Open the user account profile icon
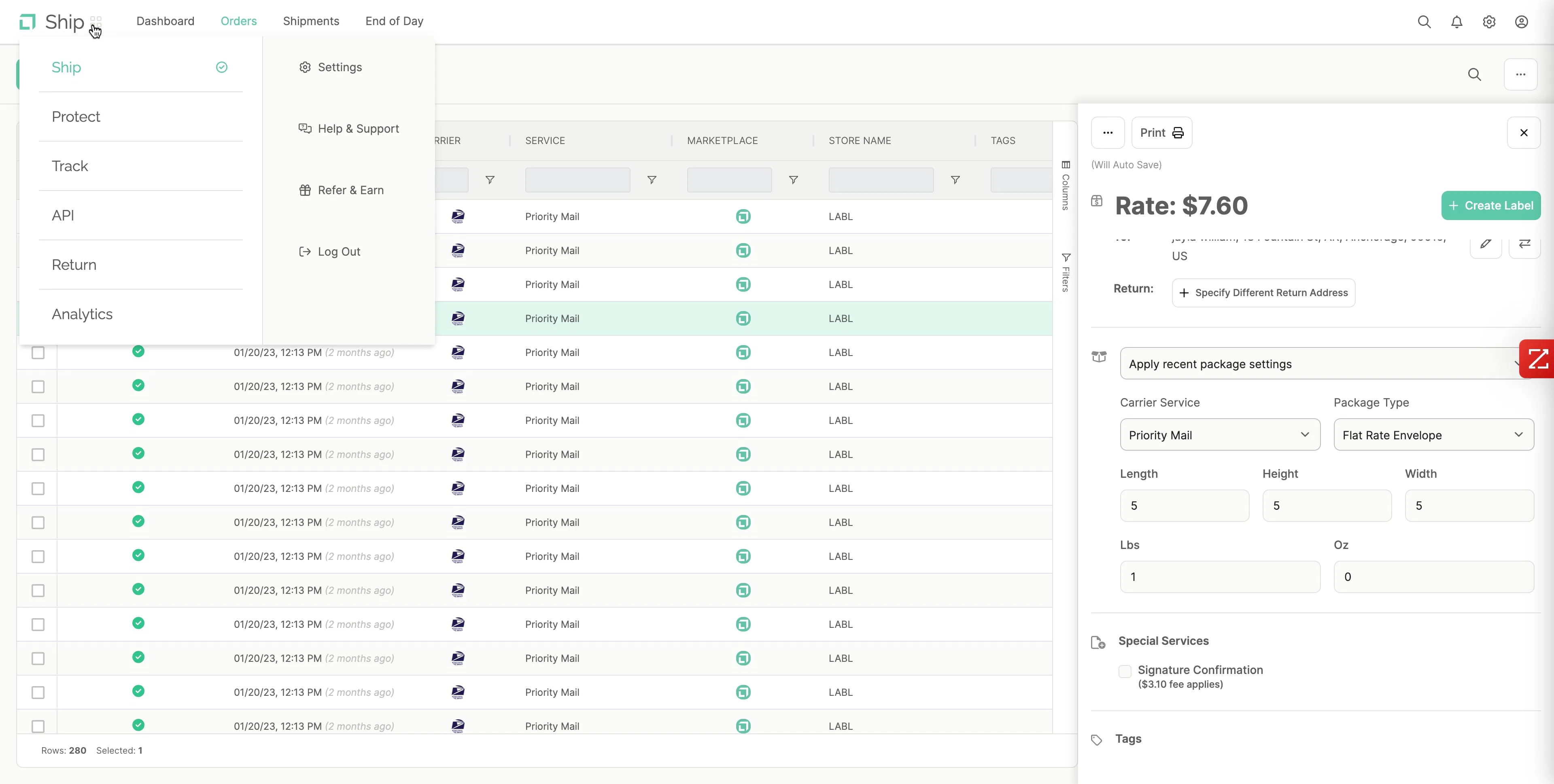The height and width of the screenshot is (784, 1554). click(x=1522, y=22)
